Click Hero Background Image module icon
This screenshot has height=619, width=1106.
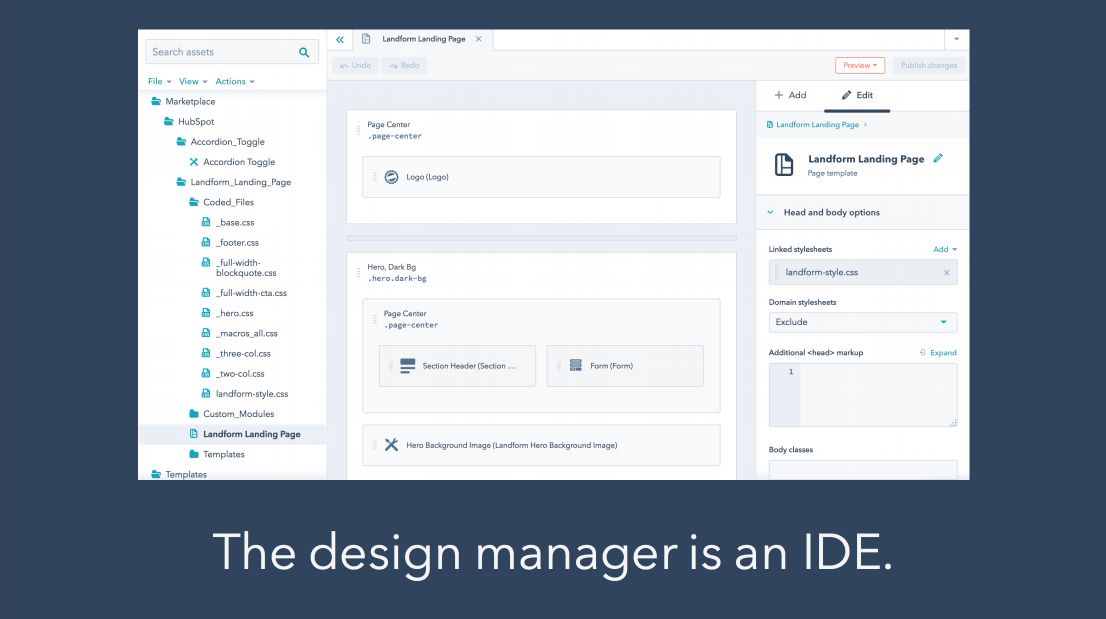[x=391, y=445]
